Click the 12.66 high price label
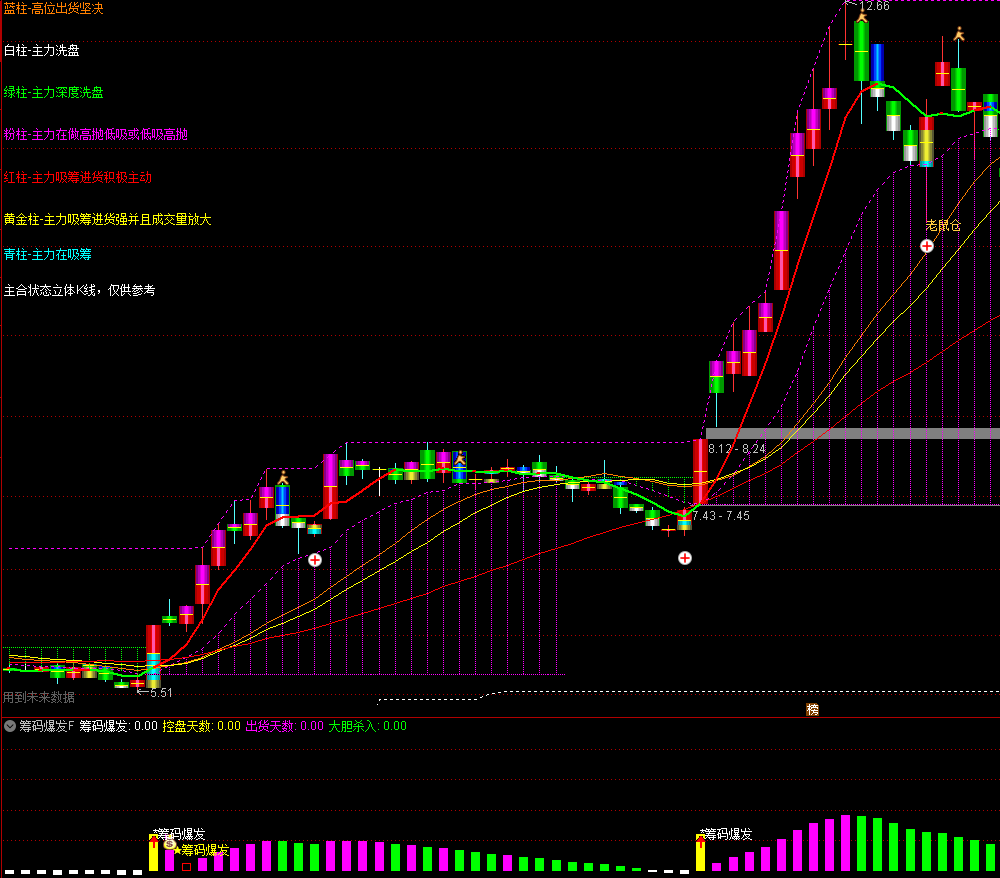The image size is (1000, 878). coord(873,6)
